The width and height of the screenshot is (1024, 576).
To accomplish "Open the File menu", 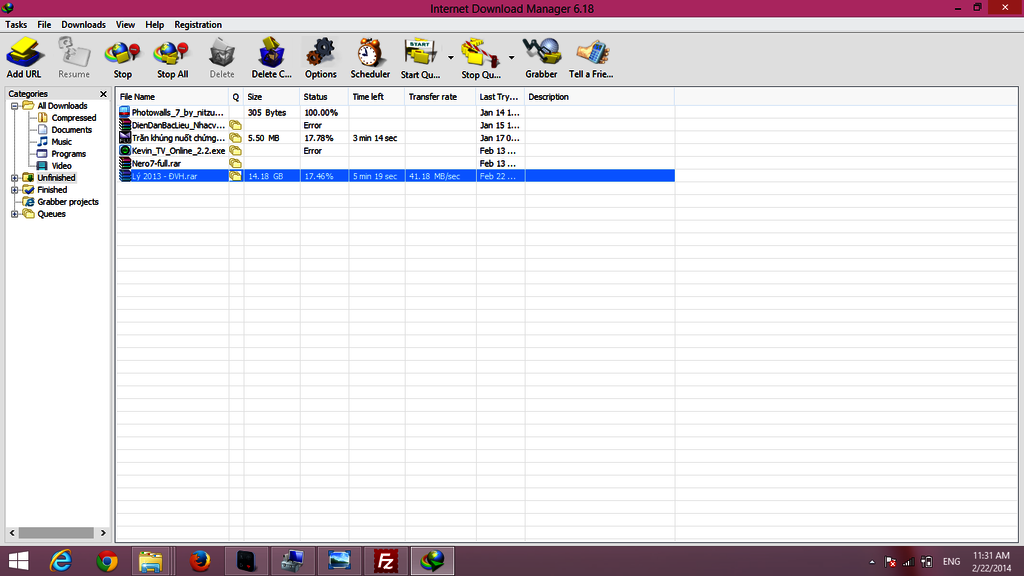I will [x=44, y=25].
